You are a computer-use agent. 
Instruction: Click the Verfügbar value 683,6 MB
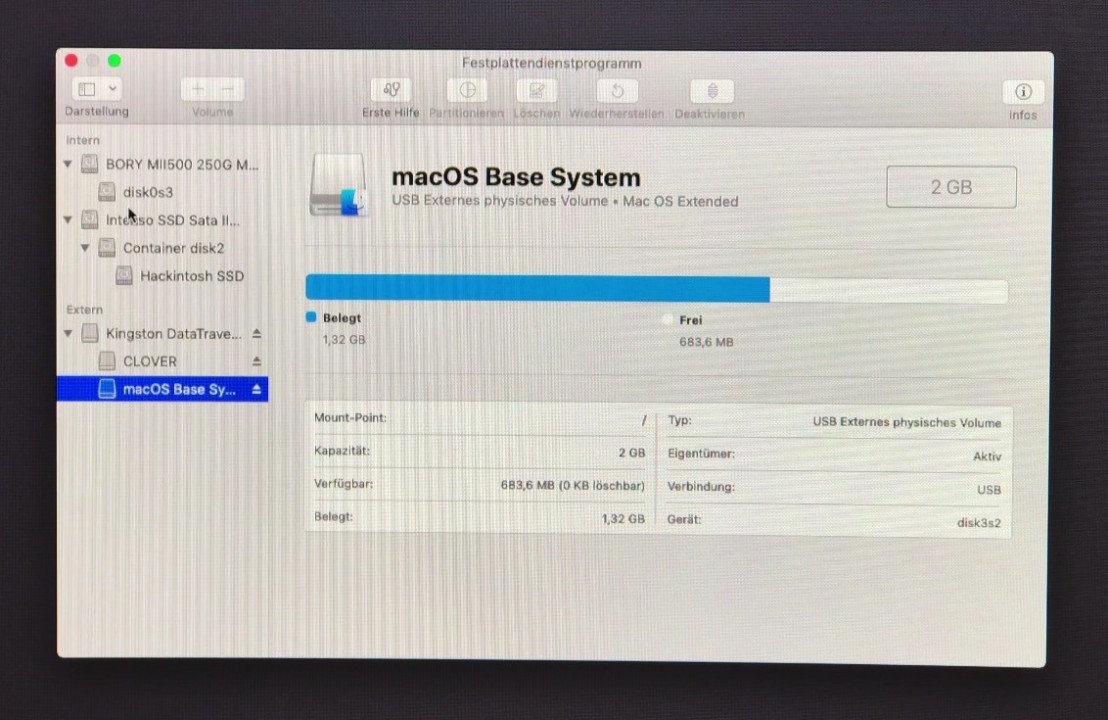pyautogui.click(x=572, y=485)
